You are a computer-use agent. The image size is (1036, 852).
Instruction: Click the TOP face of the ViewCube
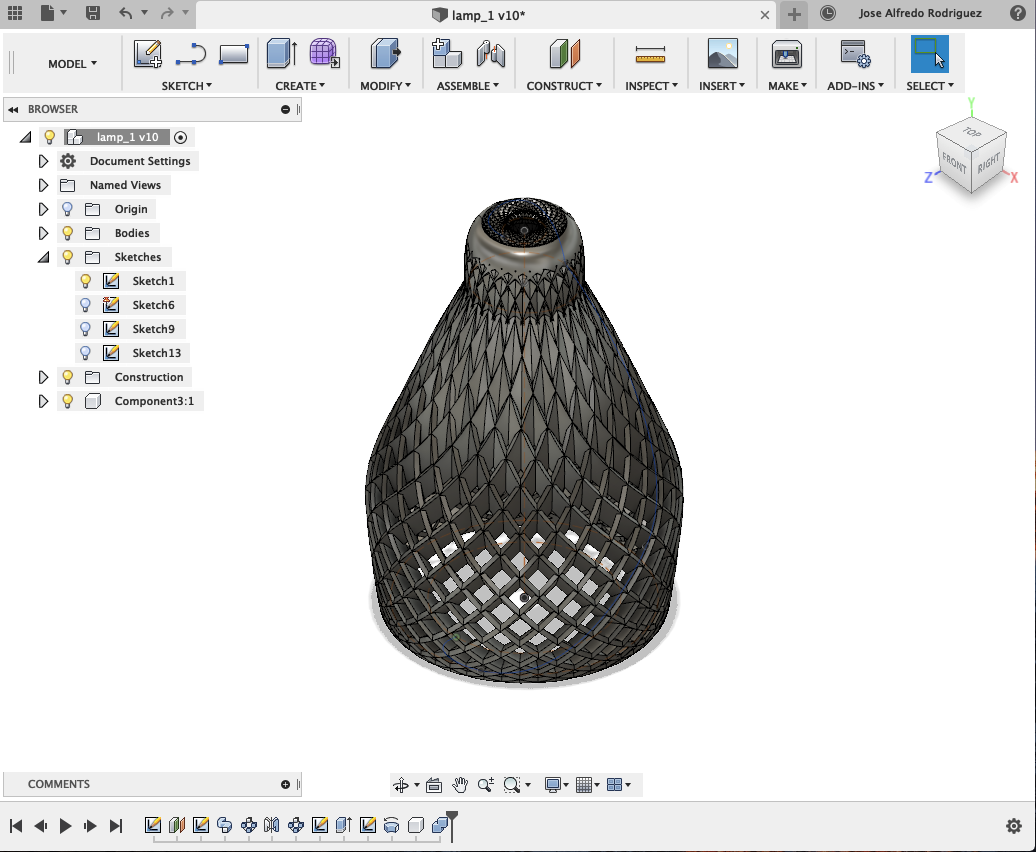pos(972,132)
